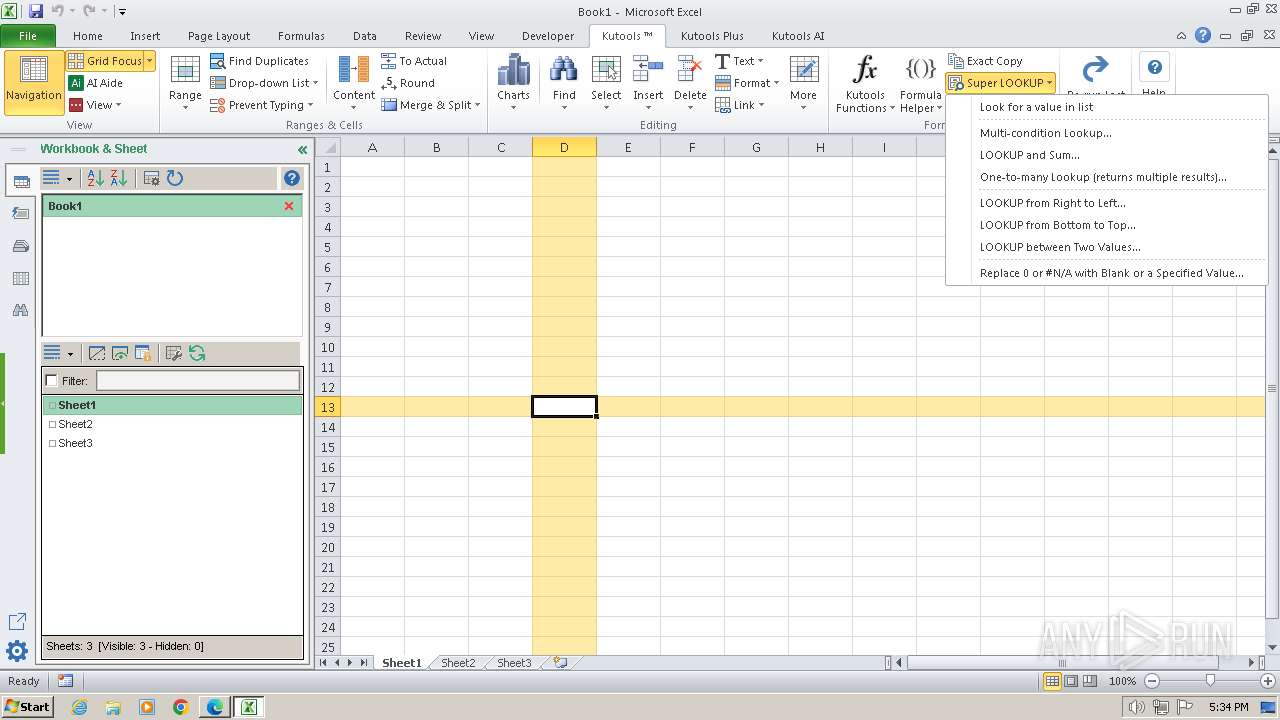Open the Range tools menu
The width and height of the screenshot is (1280, 720).
click(185, 82)
